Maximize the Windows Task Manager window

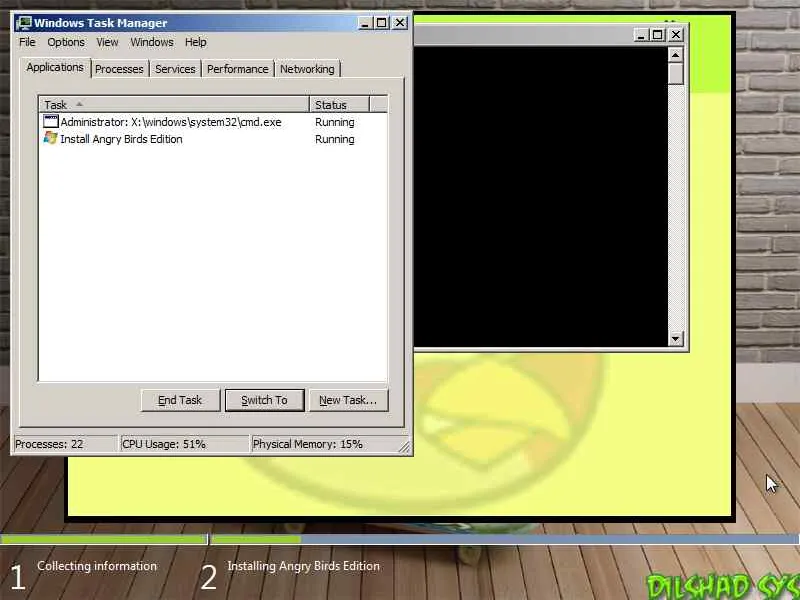[x=382, y=23]
